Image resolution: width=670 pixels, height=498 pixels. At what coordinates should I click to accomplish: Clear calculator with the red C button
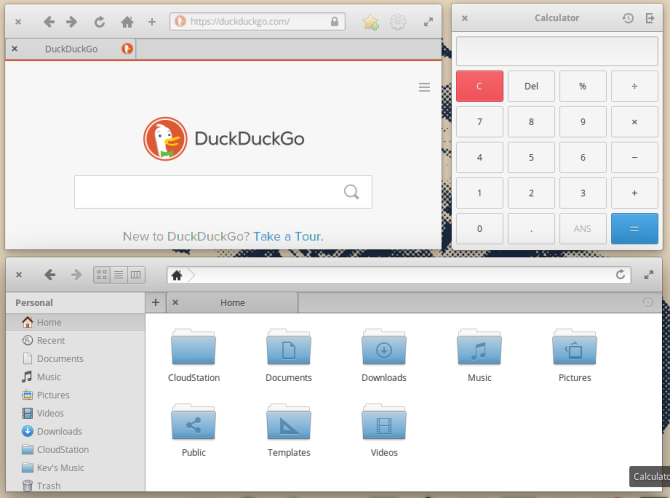click(479, 86)
